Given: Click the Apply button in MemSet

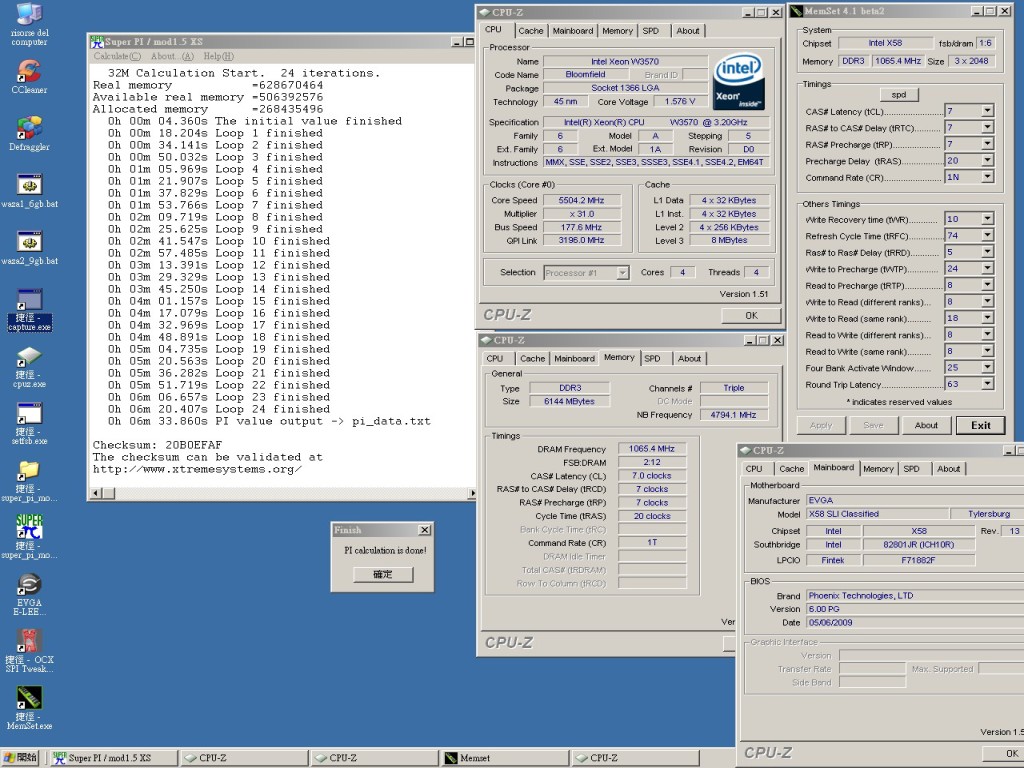Looking at the screenshot, I should [821, 425].
